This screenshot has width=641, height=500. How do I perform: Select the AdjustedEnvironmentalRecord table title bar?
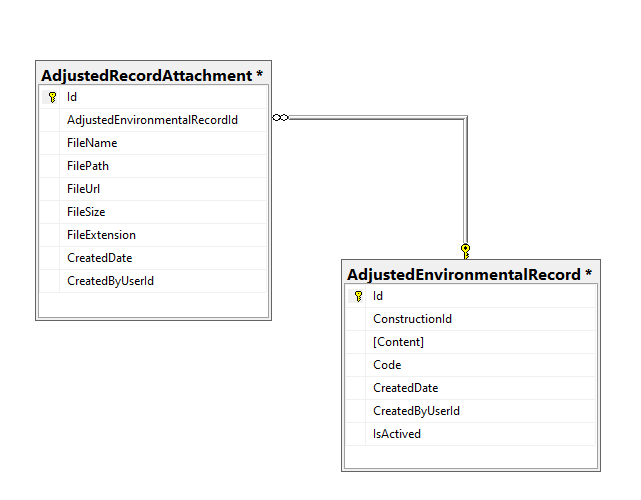pos(470,274)
